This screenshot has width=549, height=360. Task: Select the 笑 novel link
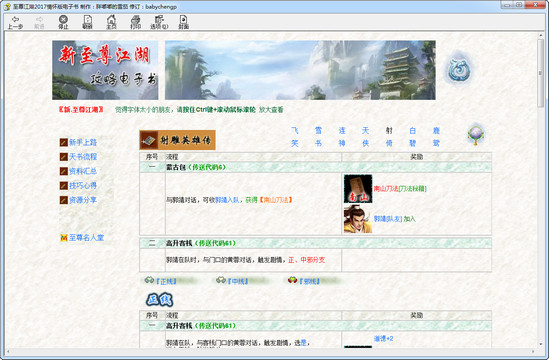tap(295, 143)
